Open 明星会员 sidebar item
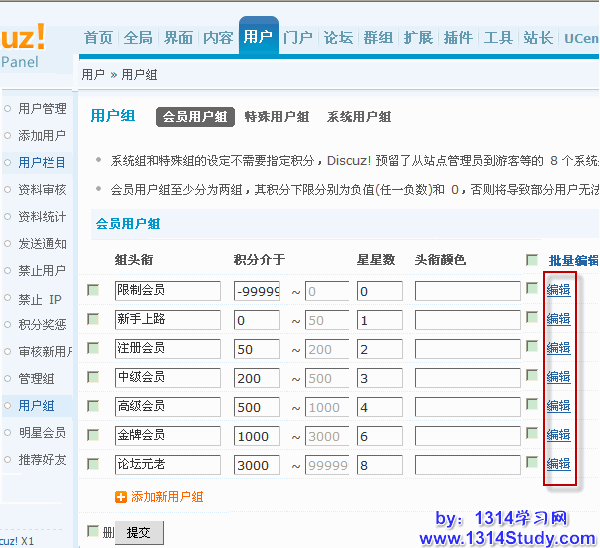This screenshot has width=600, height=548. tap(42, 433)
